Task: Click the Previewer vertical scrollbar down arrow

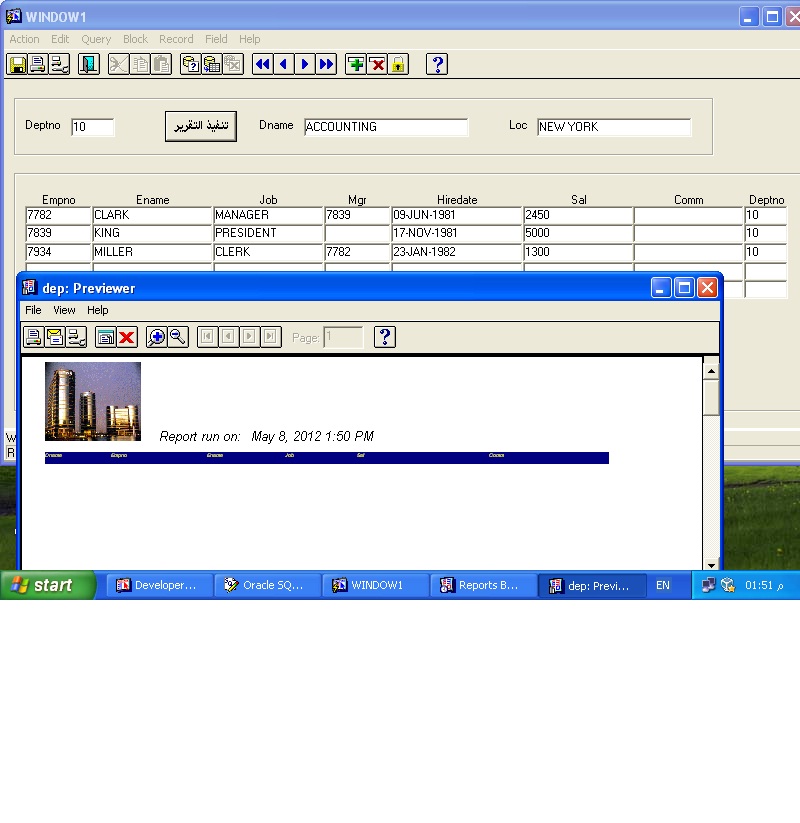Action: (x=711, y=564)
